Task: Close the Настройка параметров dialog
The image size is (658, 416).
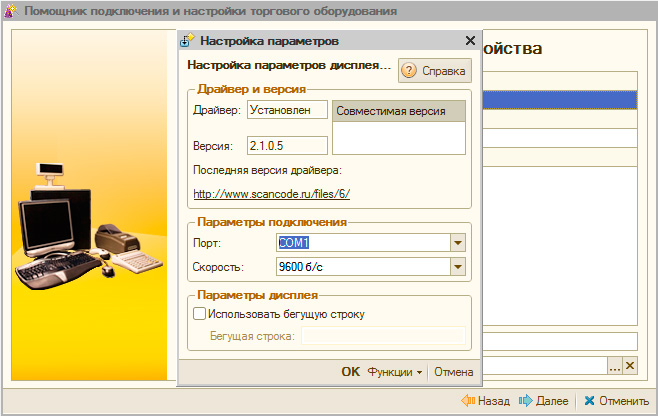Action: coord(470,41)
